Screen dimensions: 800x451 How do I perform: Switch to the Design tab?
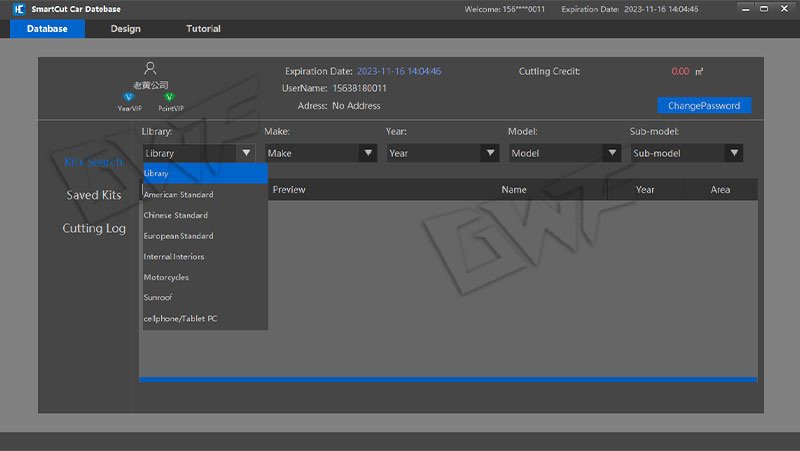(x=126, y=29)
